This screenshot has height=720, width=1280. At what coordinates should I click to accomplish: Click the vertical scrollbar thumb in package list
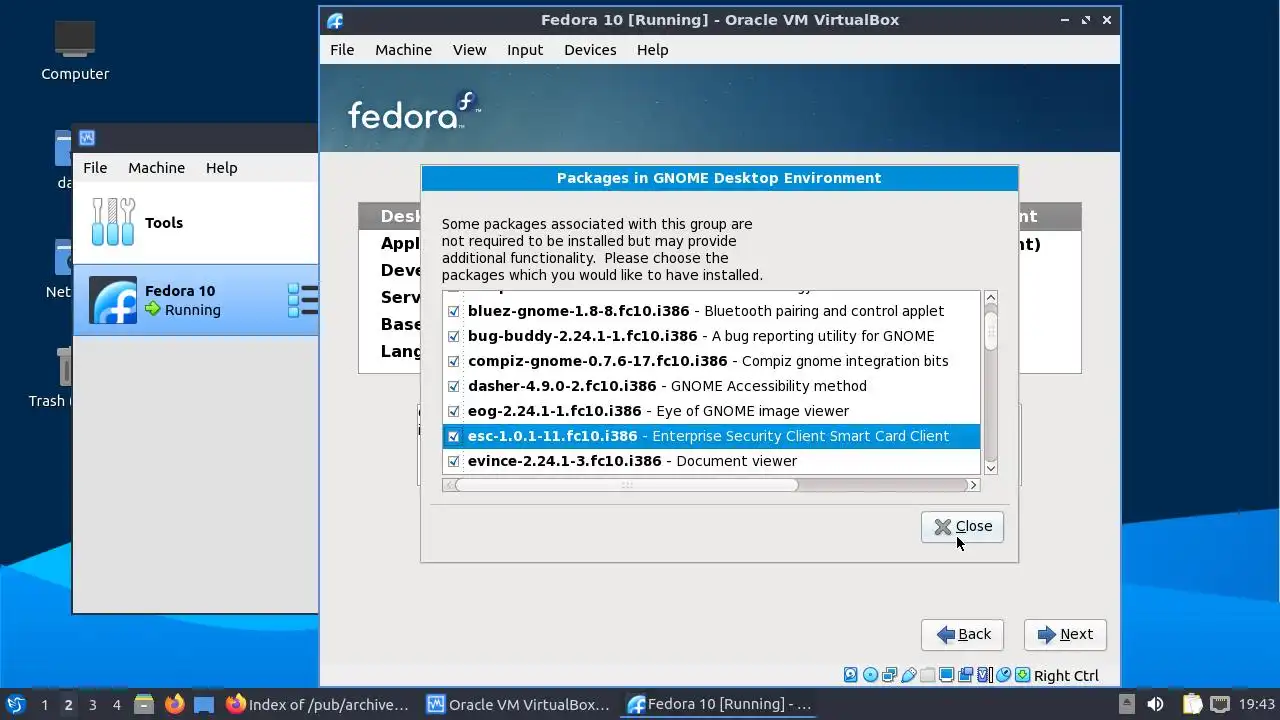tap(991, 331)
